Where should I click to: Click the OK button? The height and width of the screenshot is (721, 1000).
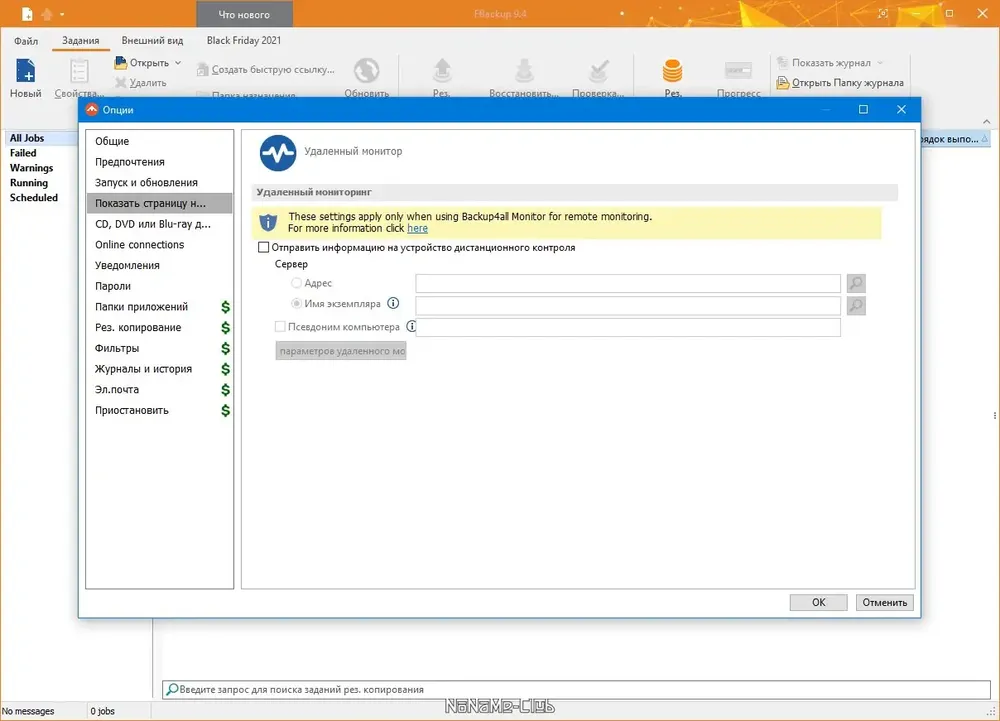click(818, 602)
